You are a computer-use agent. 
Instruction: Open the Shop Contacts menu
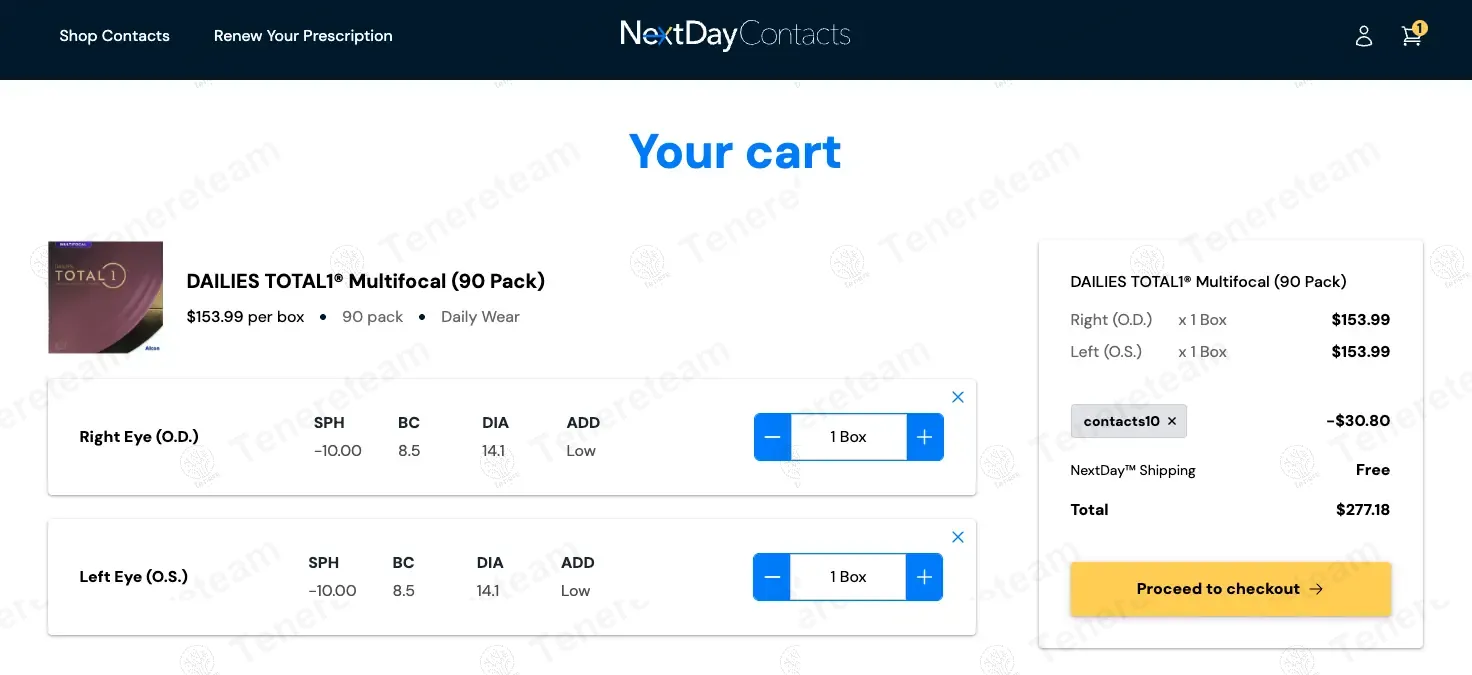point(114,36)
